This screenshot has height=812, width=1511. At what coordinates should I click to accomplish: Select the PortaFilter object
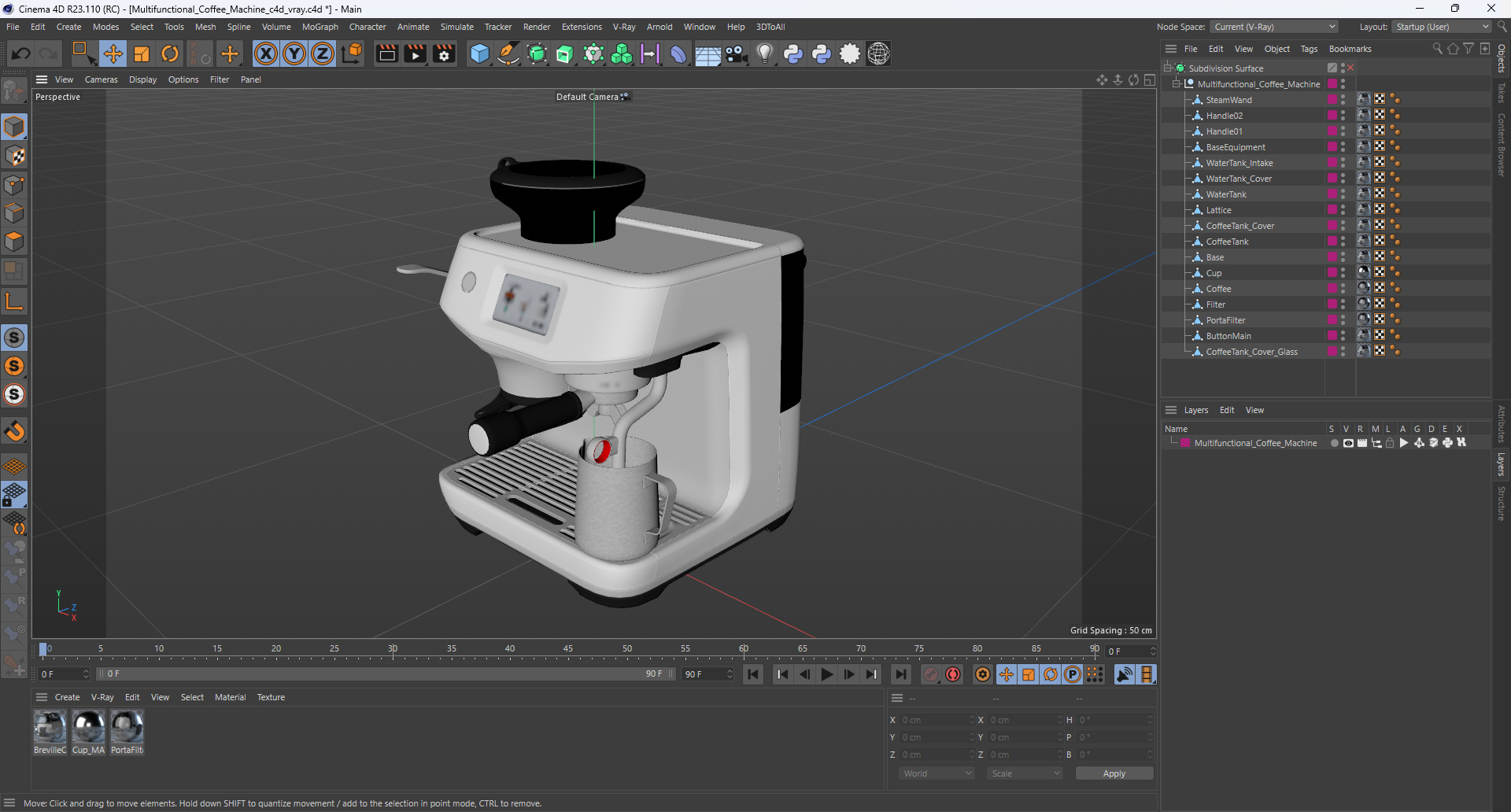[1225, 320]
